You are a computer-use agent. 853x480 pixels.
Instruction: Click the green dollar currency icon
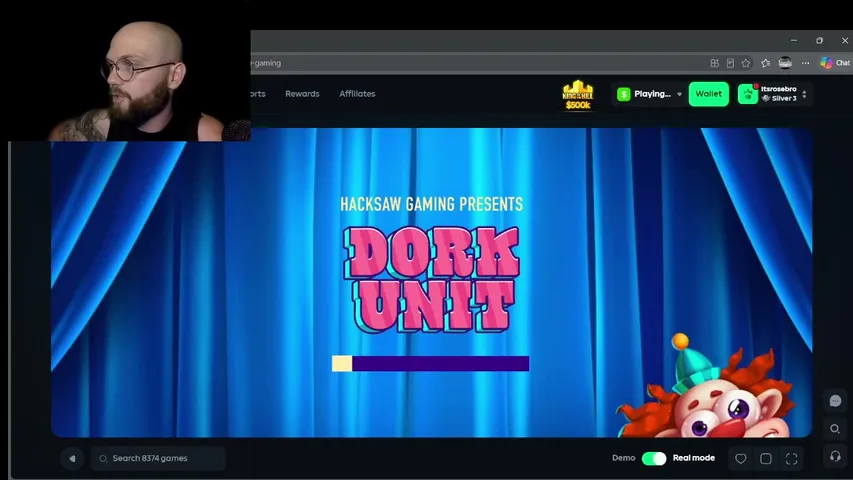click(623, 94)
